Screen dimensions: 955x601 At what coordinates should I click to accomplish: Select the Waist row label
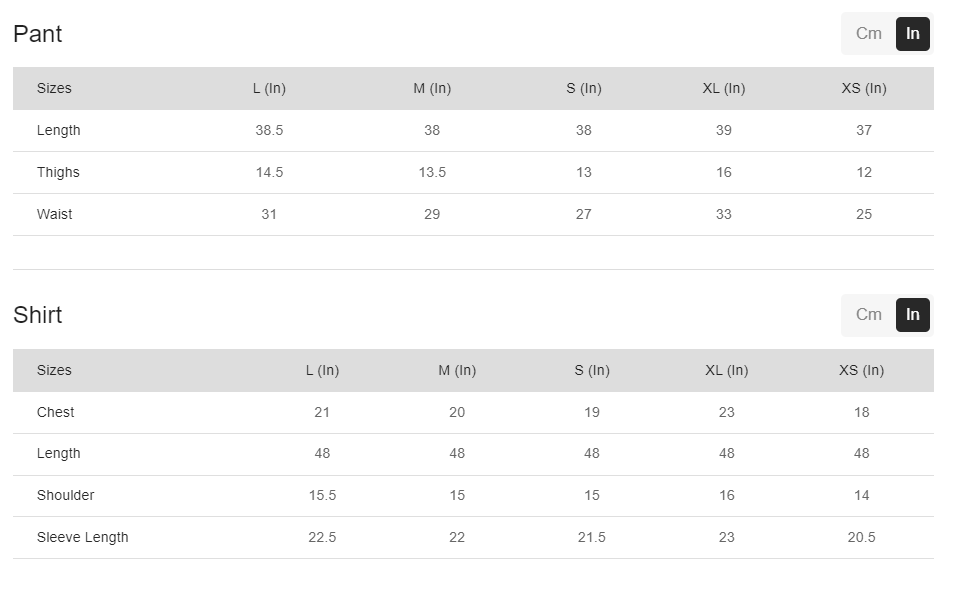(x=55, y=214)
